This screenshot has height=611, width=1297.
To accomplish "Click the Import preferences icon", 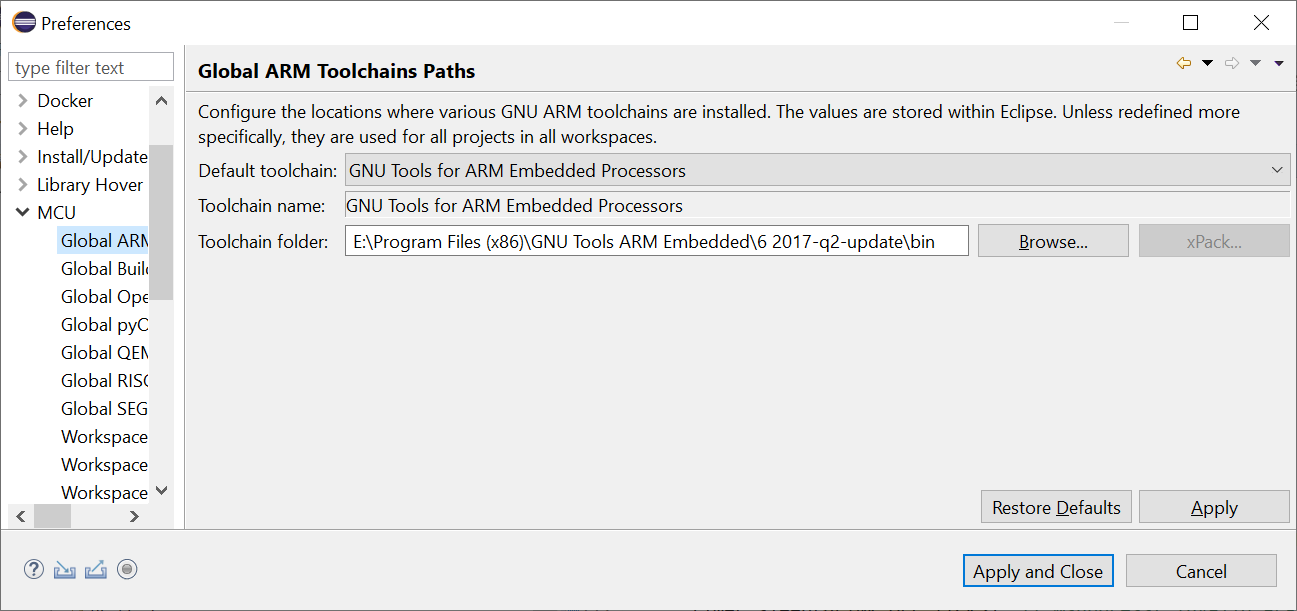I will pyautogui.click(x=65, y=570).
